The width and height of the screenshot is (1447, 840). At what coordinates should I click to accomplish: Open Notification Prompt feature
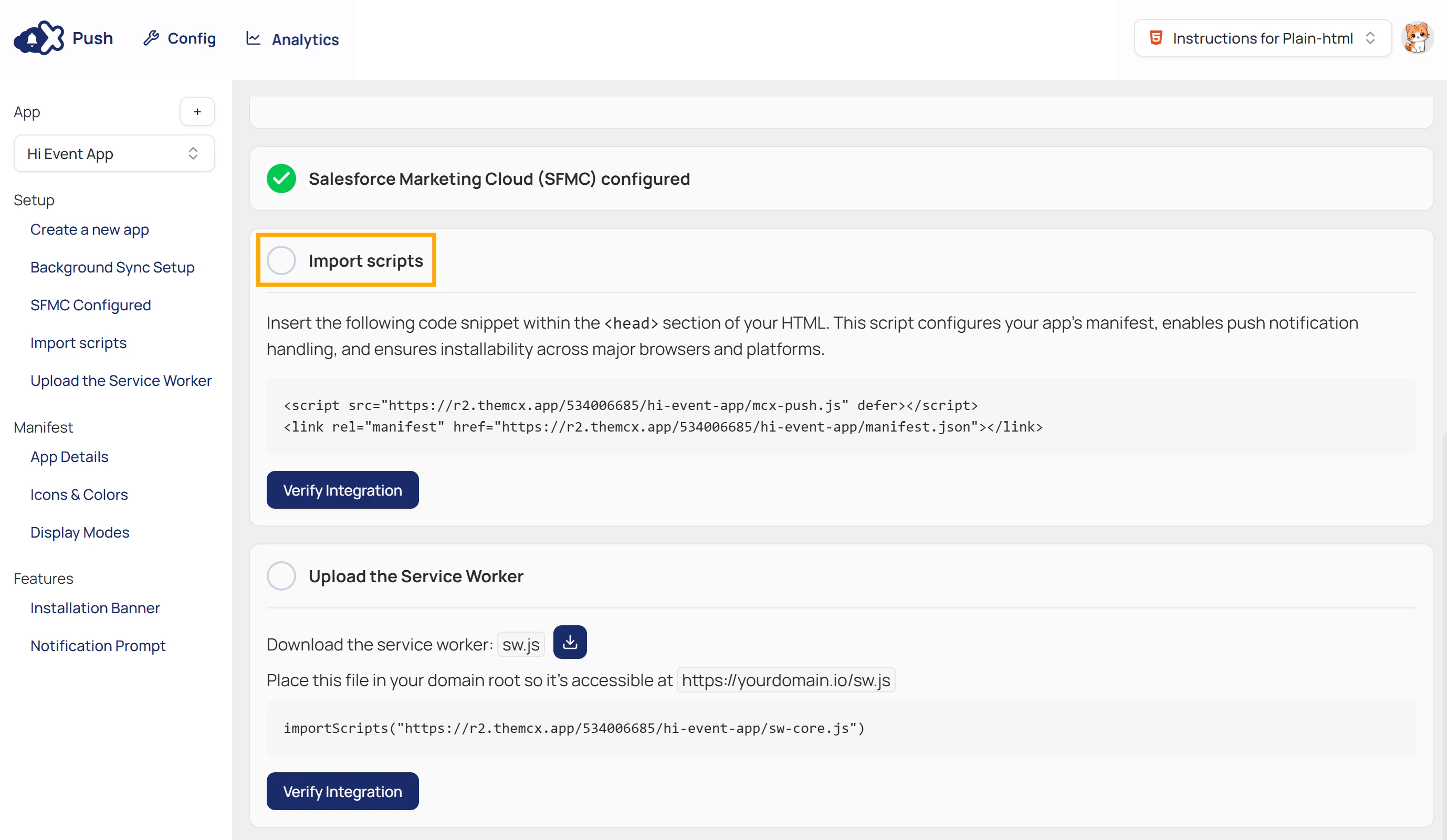pyautogui.click(x=98, y=646)
